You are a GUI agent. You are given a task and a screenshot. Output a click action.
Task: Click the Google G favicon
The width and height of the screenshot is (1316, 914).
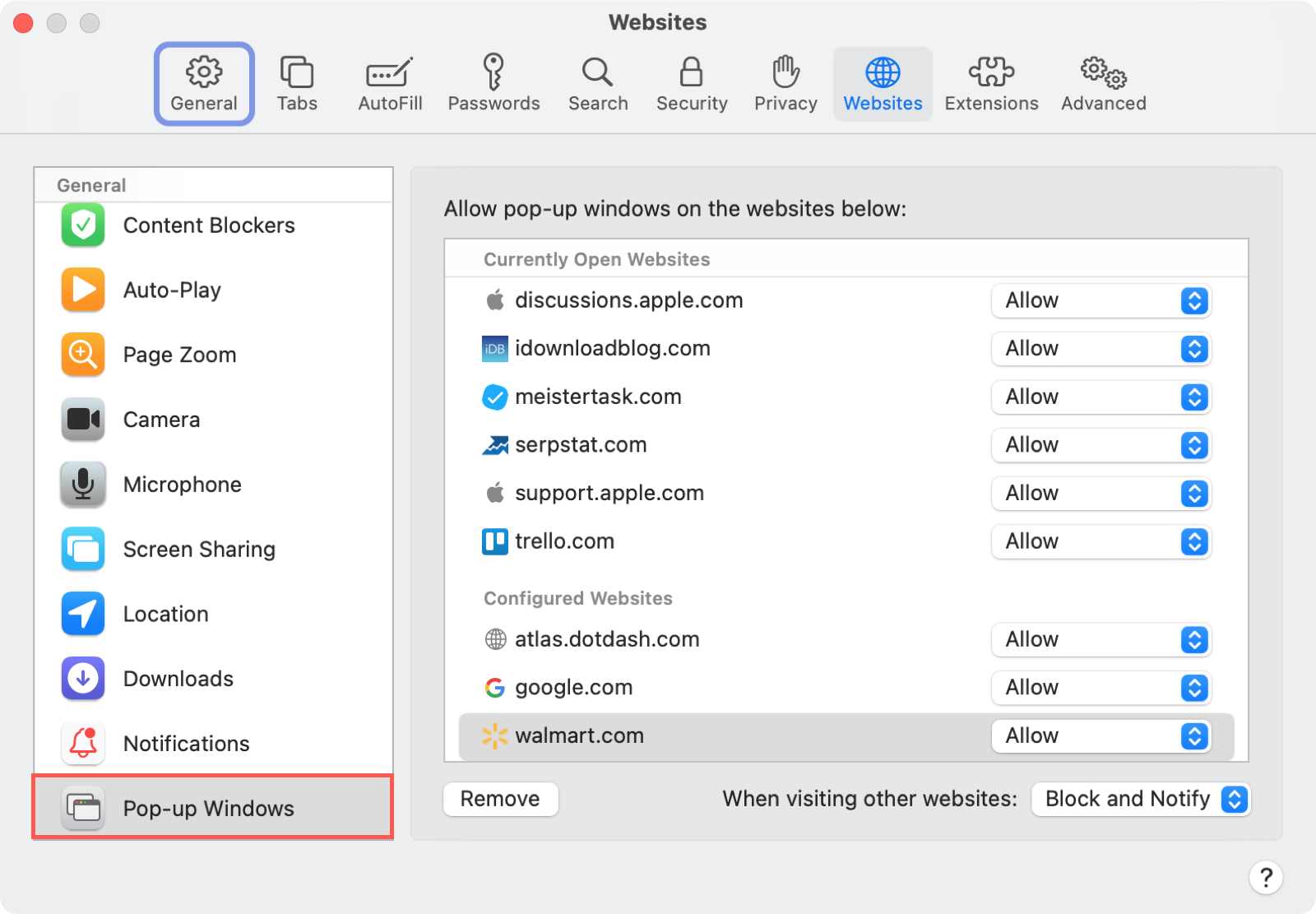point(495,688)
